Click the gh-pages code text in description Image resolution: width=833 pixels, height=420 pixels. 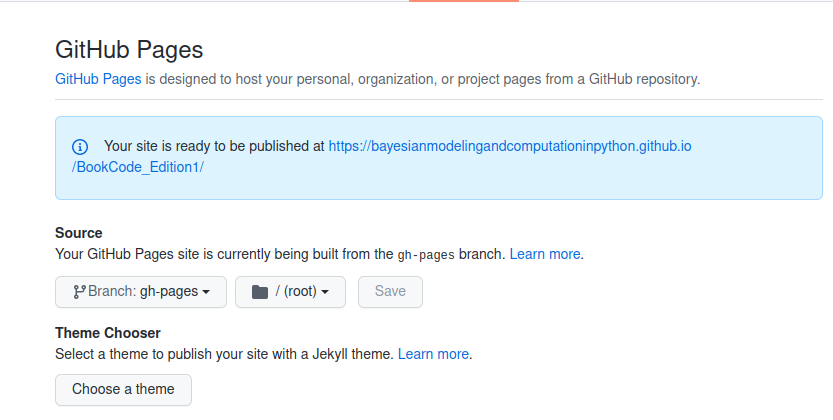[x=426, y=255]
